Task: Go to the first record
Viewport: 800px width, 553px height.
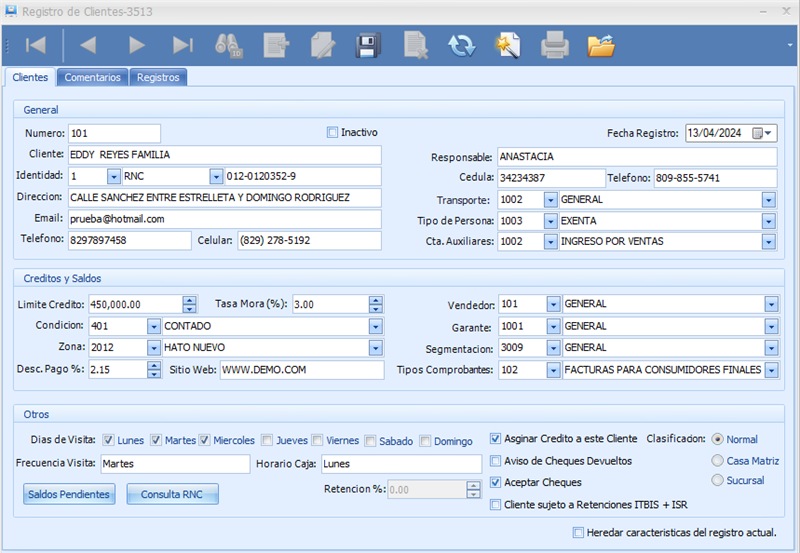Action: click(36, 45)
